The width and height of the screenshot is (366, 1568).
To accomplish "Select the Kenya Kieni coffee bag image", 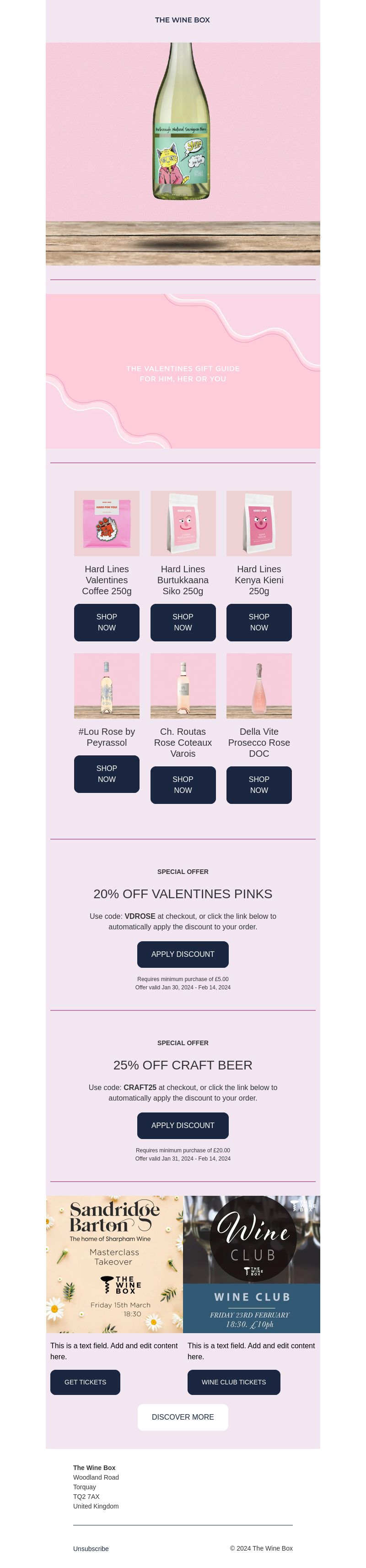I will [259, 523].
